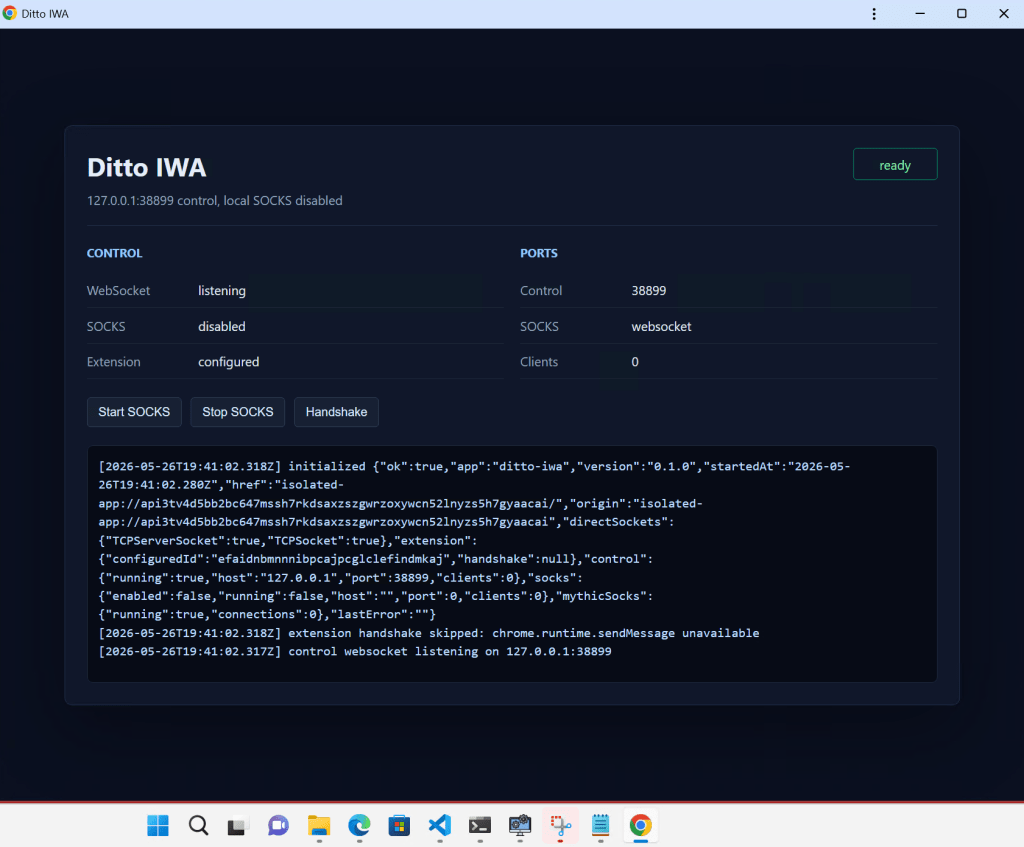The image size is (1024, 847).
Task: Select the Control port value 38899
Action: (648, 291)
